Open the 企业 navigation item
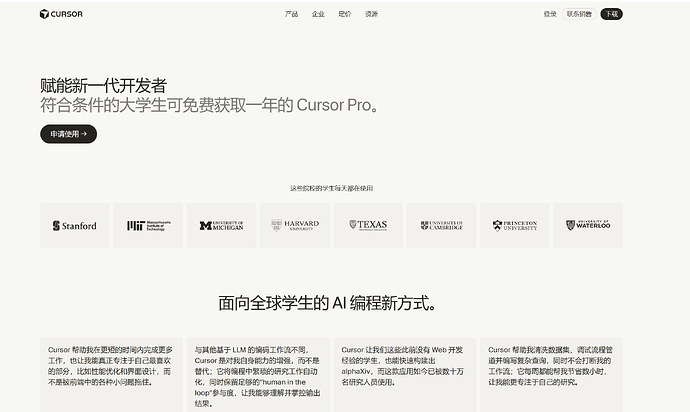The height and width of the screenshot is (412, 690). click(x=318, y=14)
